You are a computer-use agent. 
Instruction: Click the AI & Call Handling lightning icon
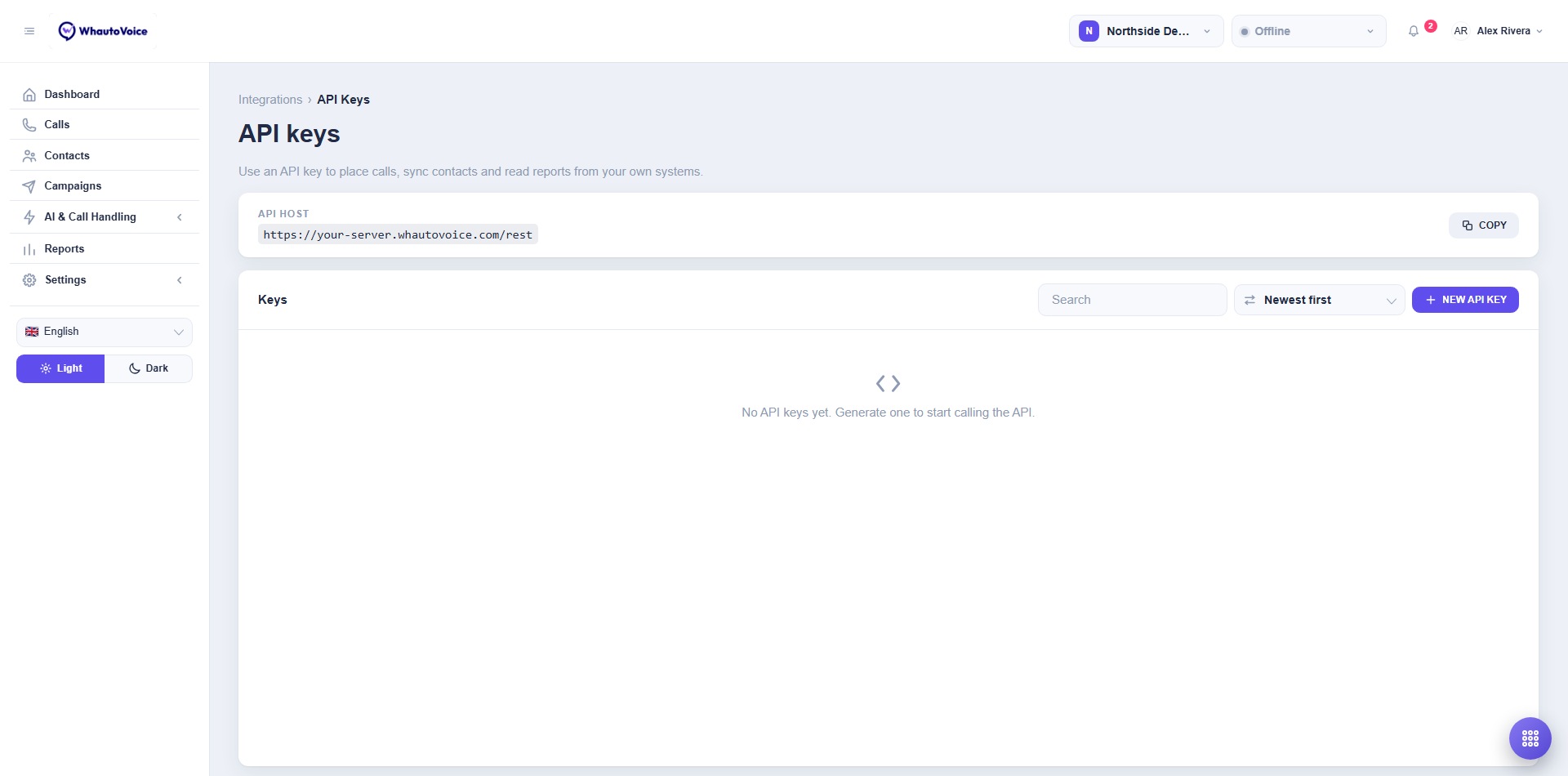point(29,217)
